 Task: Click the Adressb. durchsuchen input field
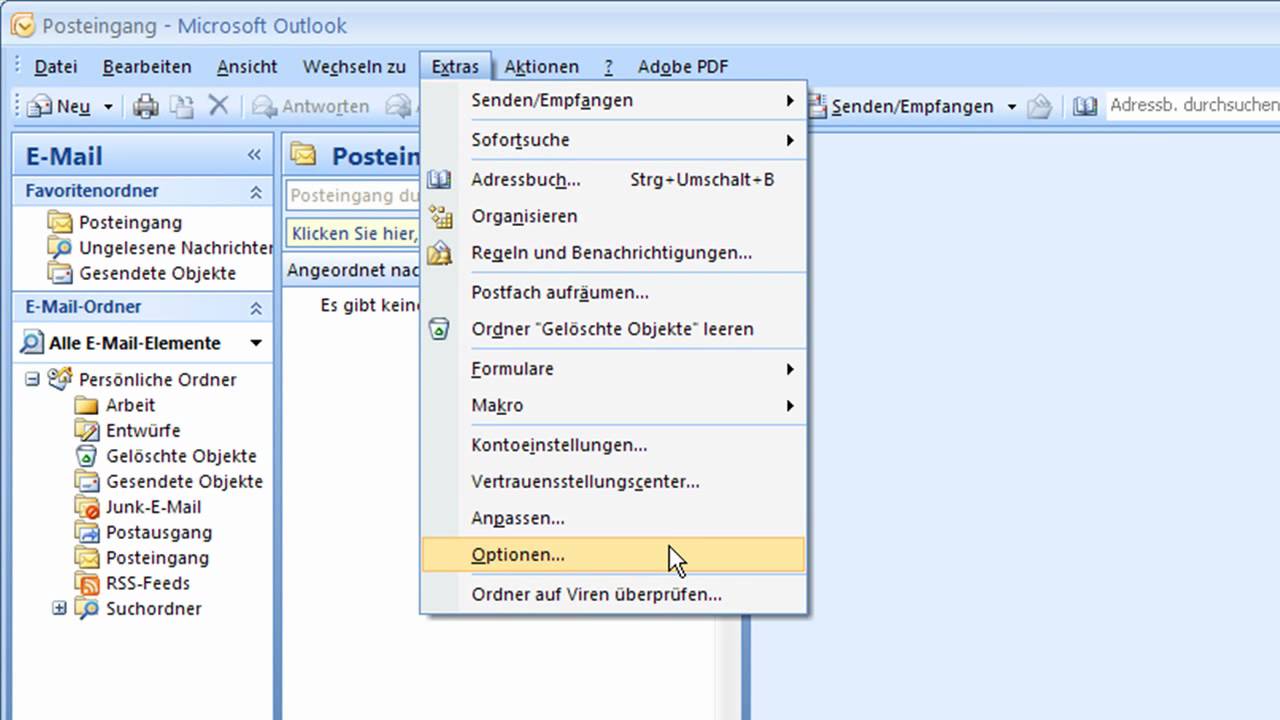tap(1192, 105)
